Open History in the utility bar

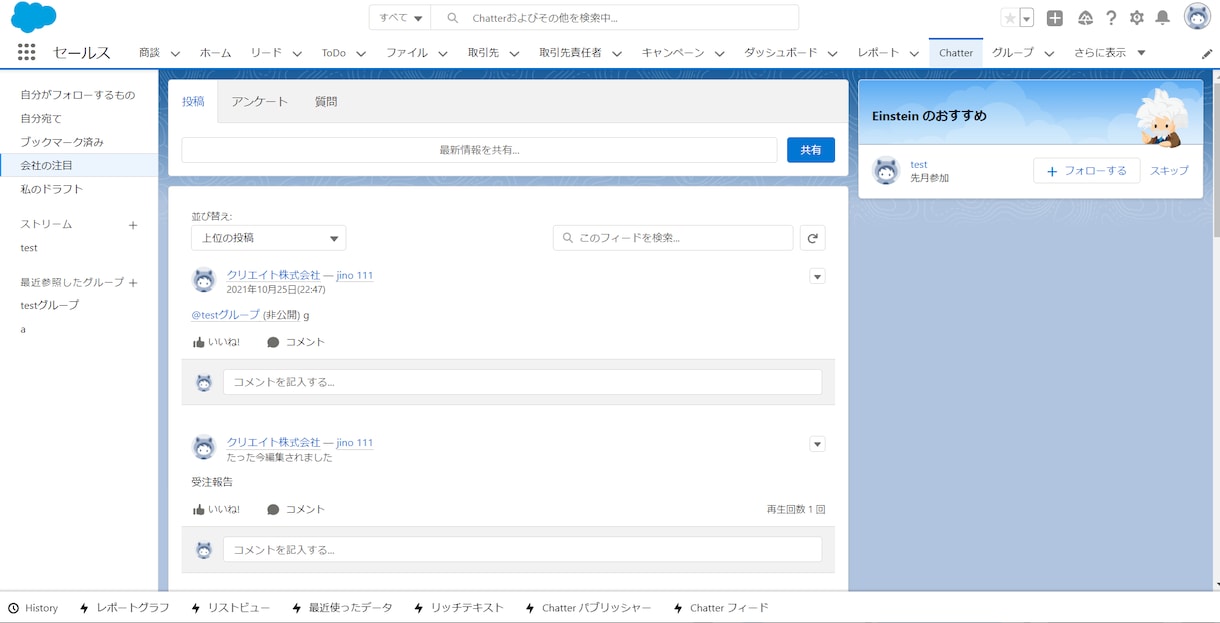33,608
